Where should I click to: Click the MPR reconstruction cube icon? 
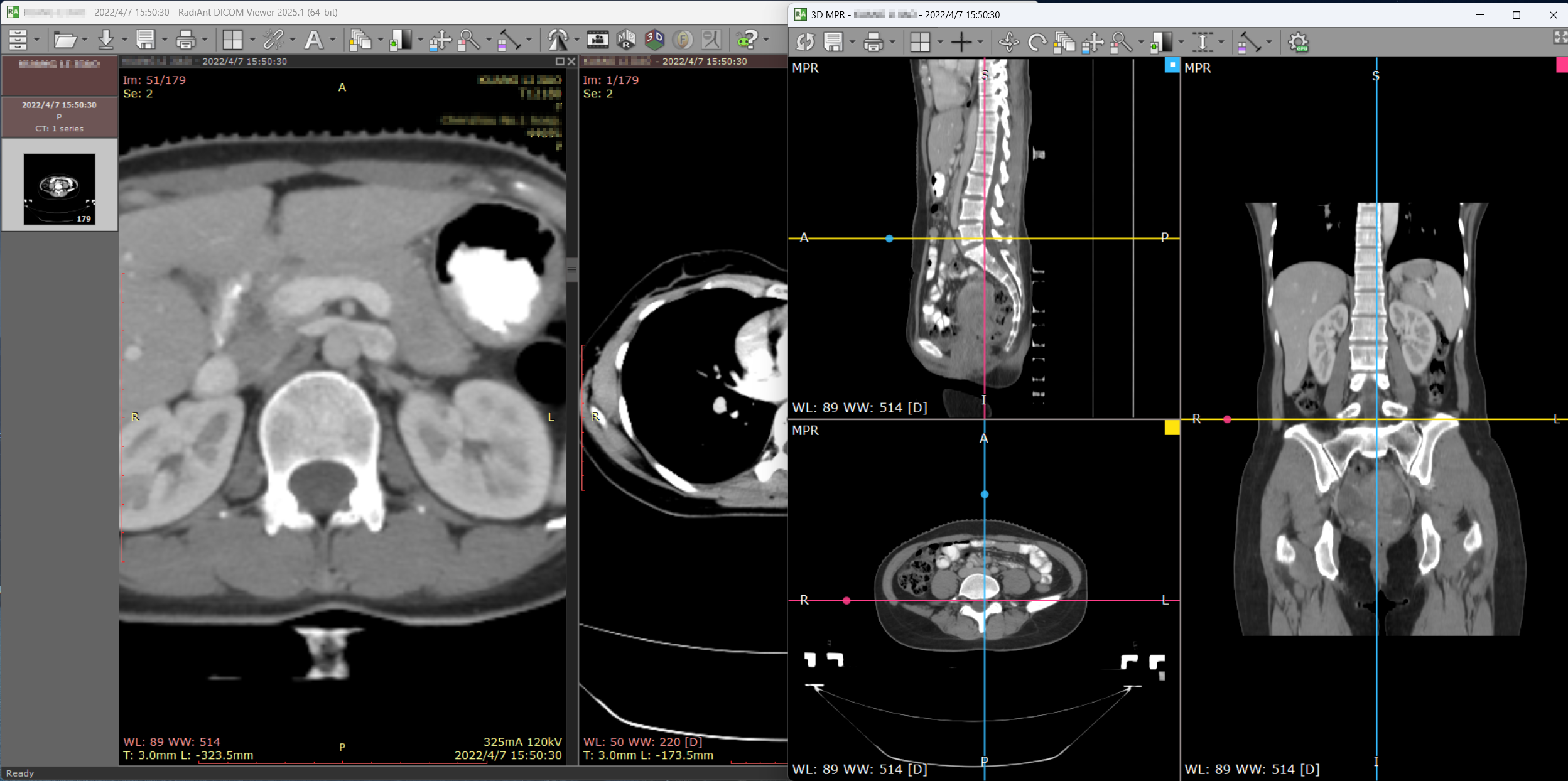626,40
